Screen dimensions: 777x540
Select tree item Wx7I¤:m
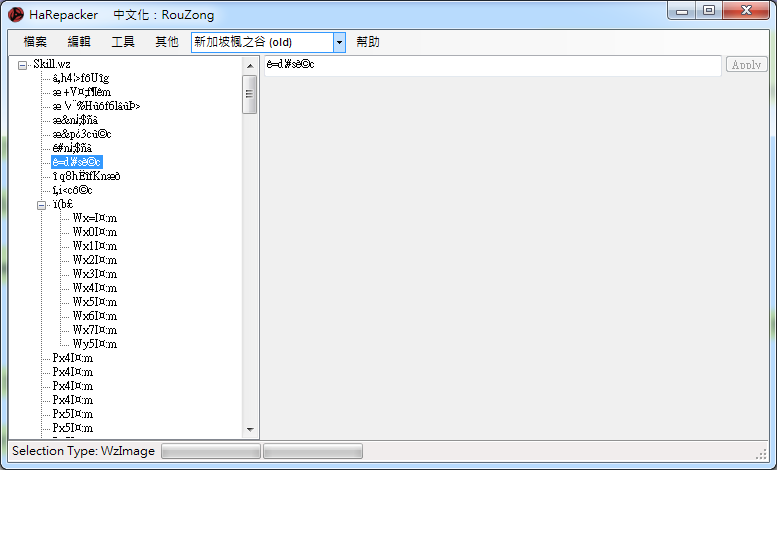pyautogui.click(x=95, y=330)
